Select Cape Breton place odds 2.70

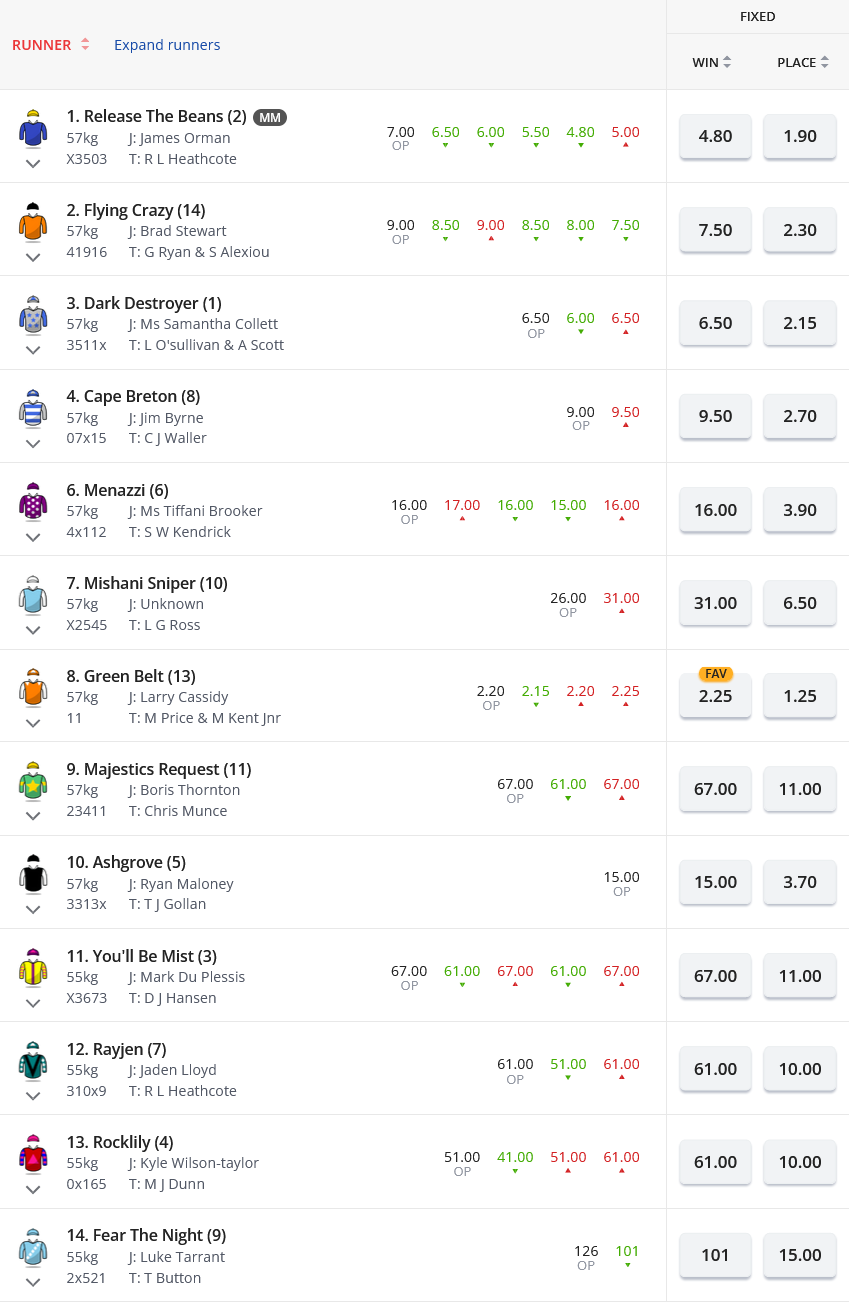point(800,416)
